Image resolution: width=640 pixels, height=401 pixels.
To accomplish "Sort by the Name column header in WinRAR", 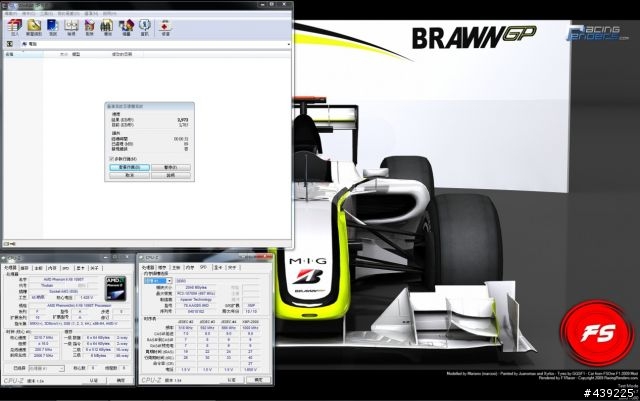I will coord(23,54).
